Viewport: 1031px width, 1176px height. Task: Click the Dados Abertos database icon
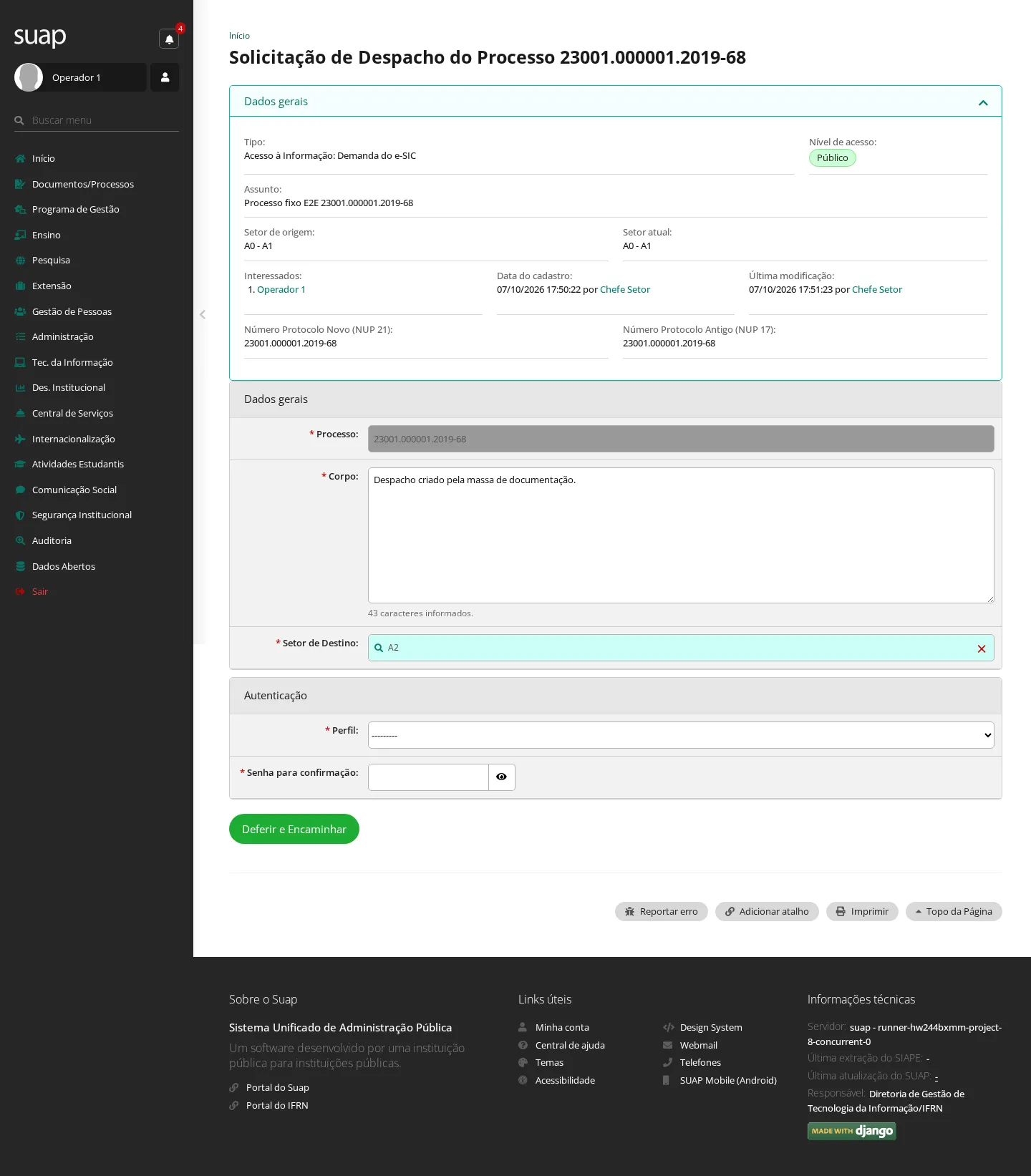pyautogui.click(x=20, y=567)
